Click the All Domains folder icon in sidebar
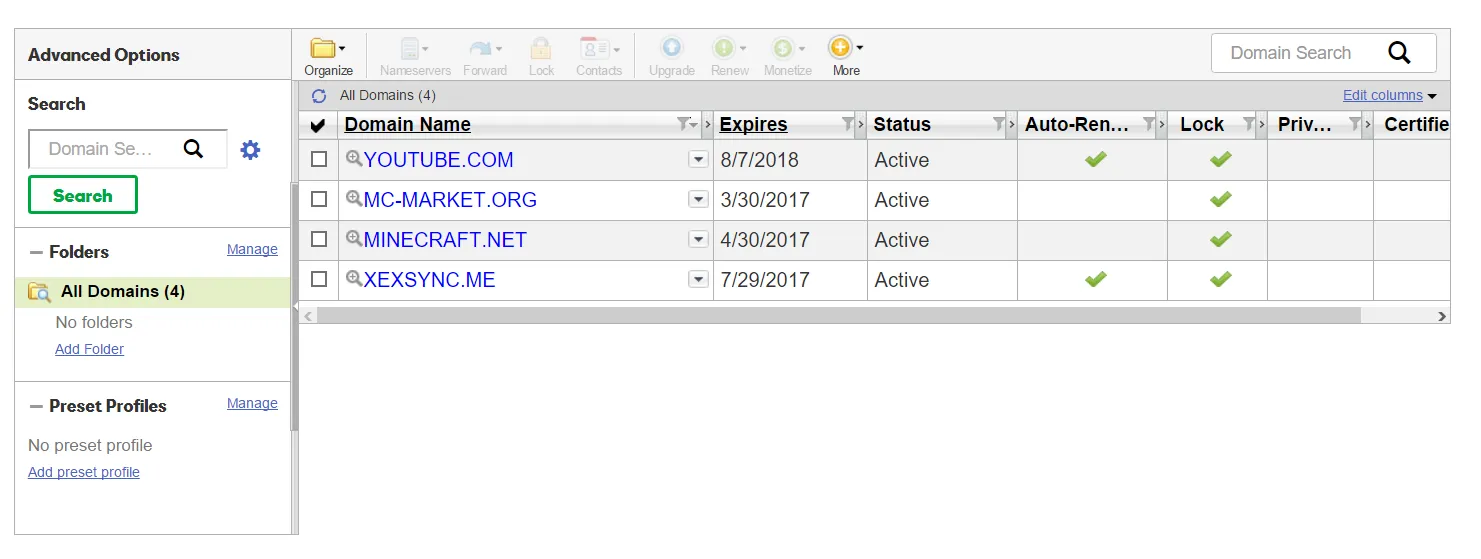The width and height of the screenshot is (1481, 559). 39,292
